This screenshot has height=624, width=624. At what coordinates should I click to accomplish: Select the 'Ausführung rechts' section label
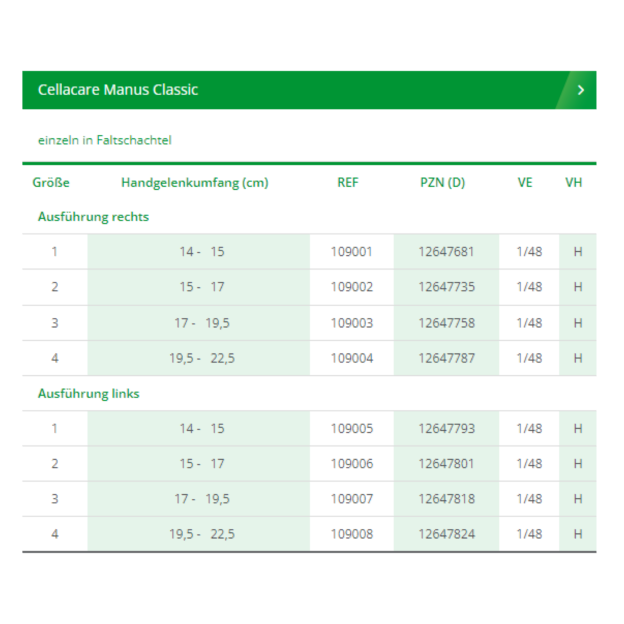coord(93,217)
